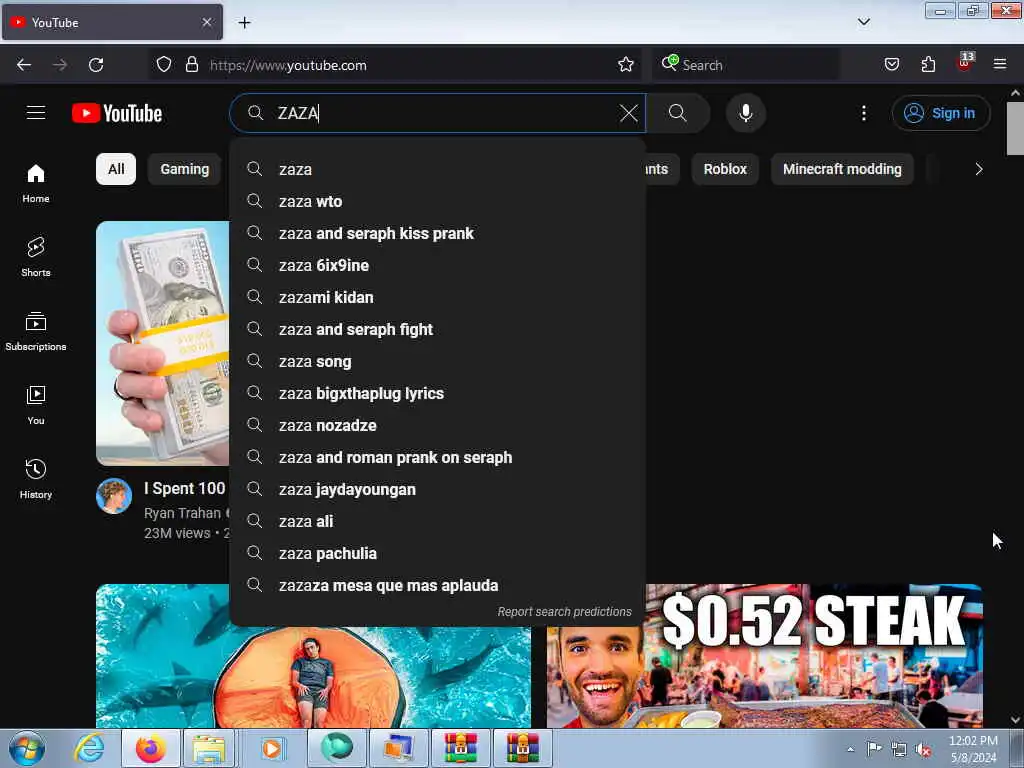Choose suggestion 'zaza bigxthaplug lyrics'
1024x768 pixels.
click(438, 393)
